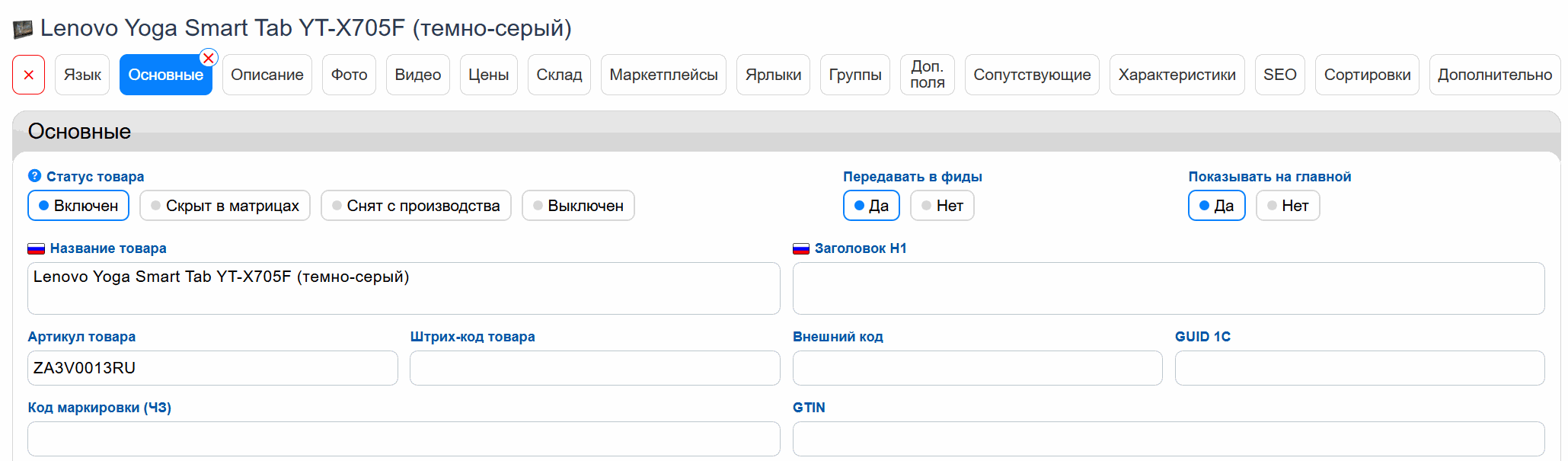Click the red X close button
The height and width of the screenshot is (461, 1568).
29,75
